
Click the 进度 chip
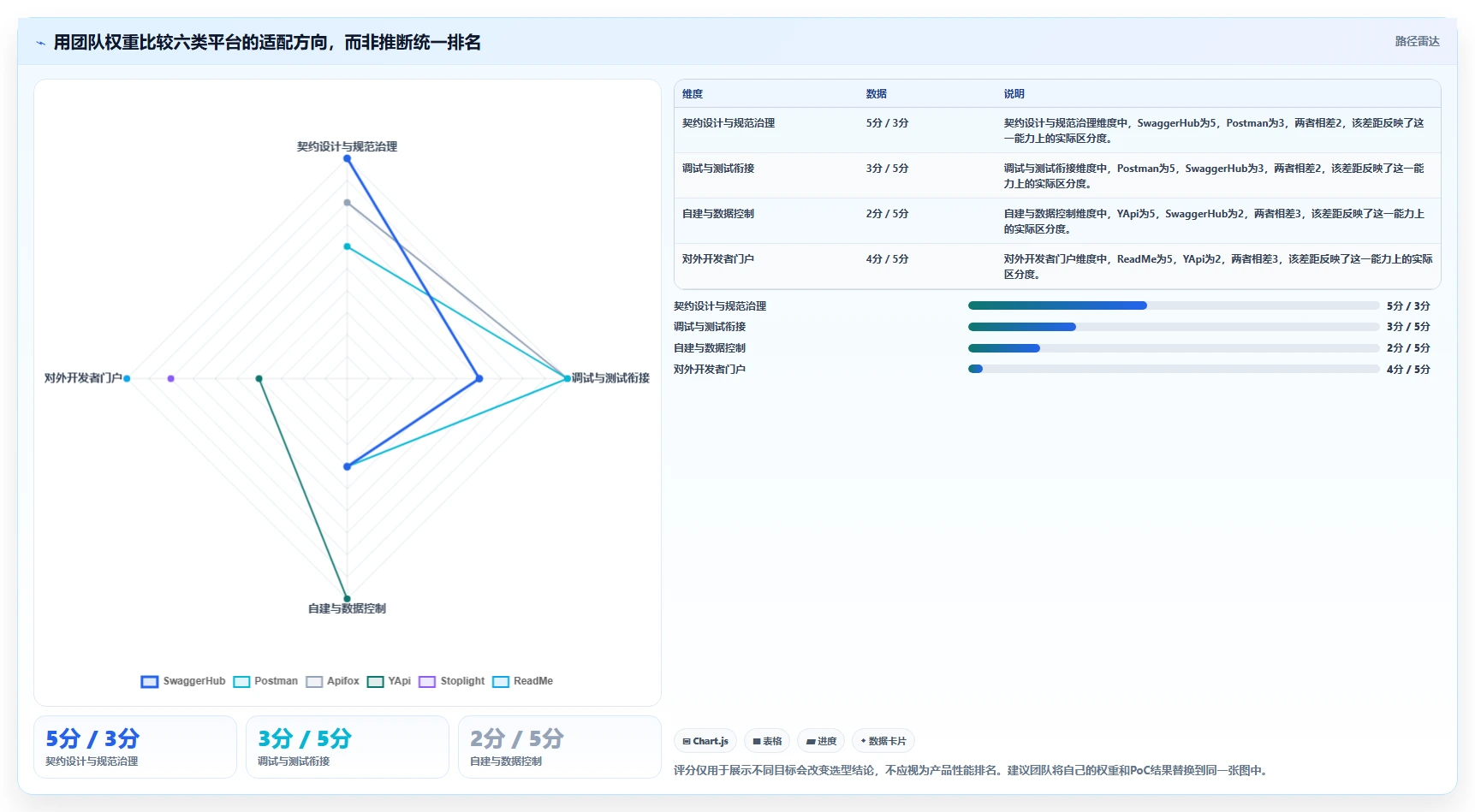(x=821, y=741)
